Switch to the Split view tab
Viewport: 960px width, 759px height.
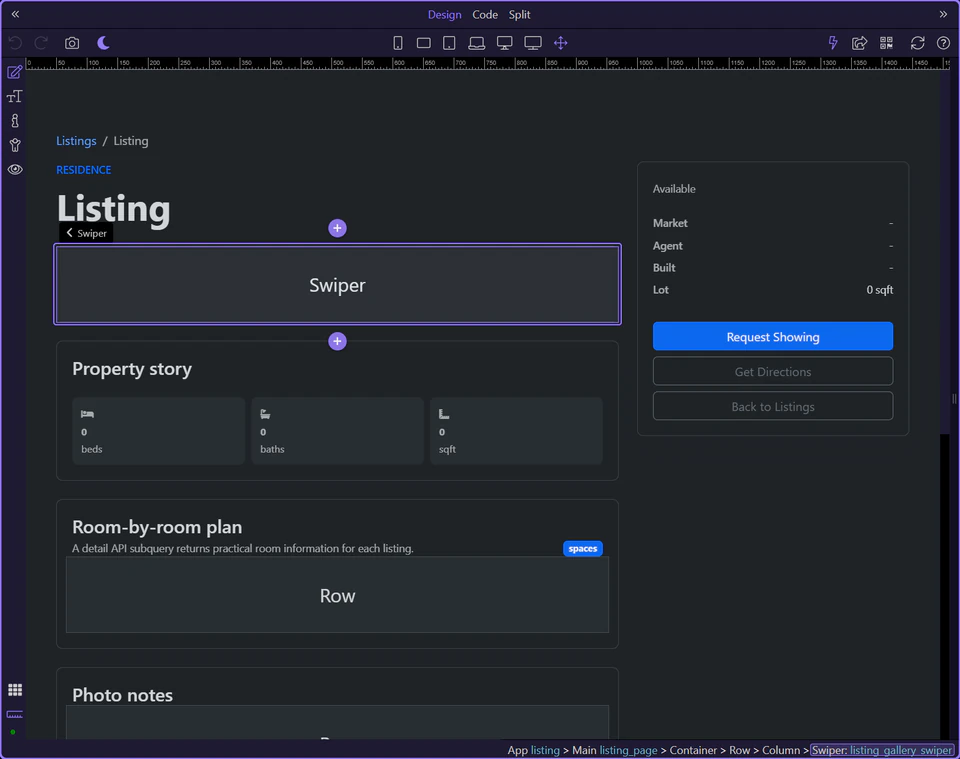519,14
